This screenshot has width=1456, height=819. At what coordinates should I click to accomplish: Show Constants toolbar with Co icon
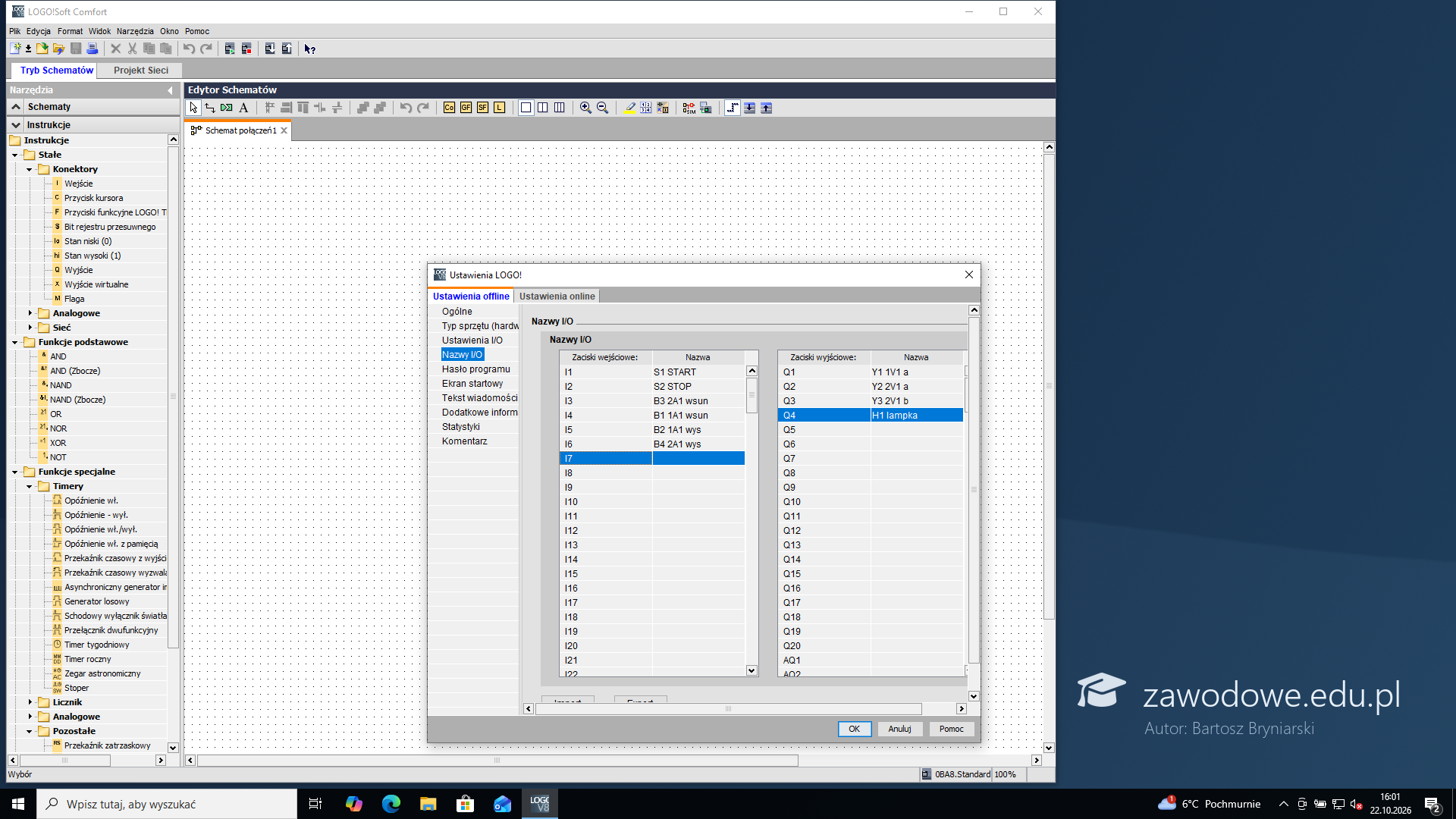[x=449, y=108]
